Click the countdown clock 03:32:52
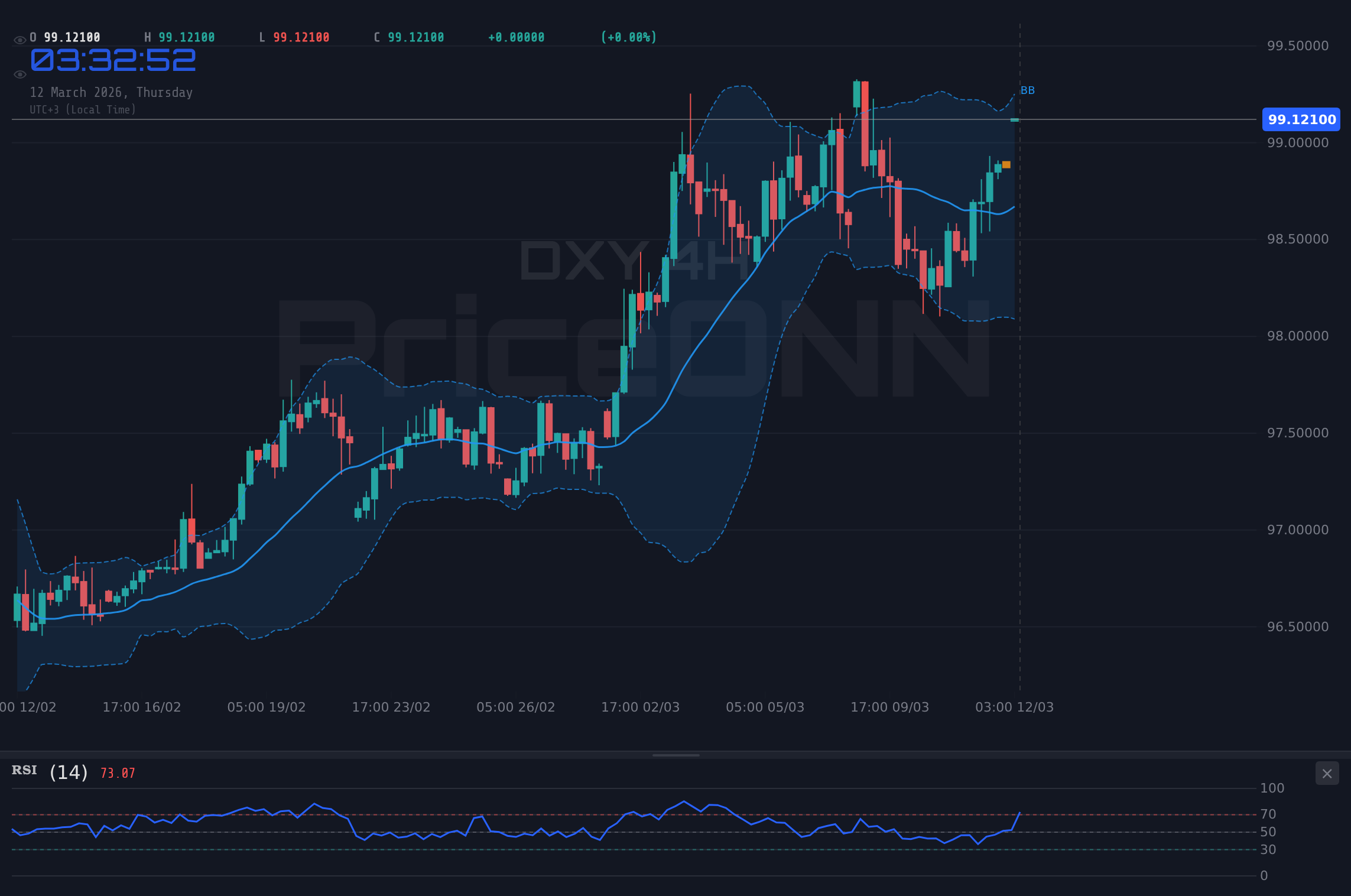Viewport: 1351px width, 896px height. click(113, 60)
